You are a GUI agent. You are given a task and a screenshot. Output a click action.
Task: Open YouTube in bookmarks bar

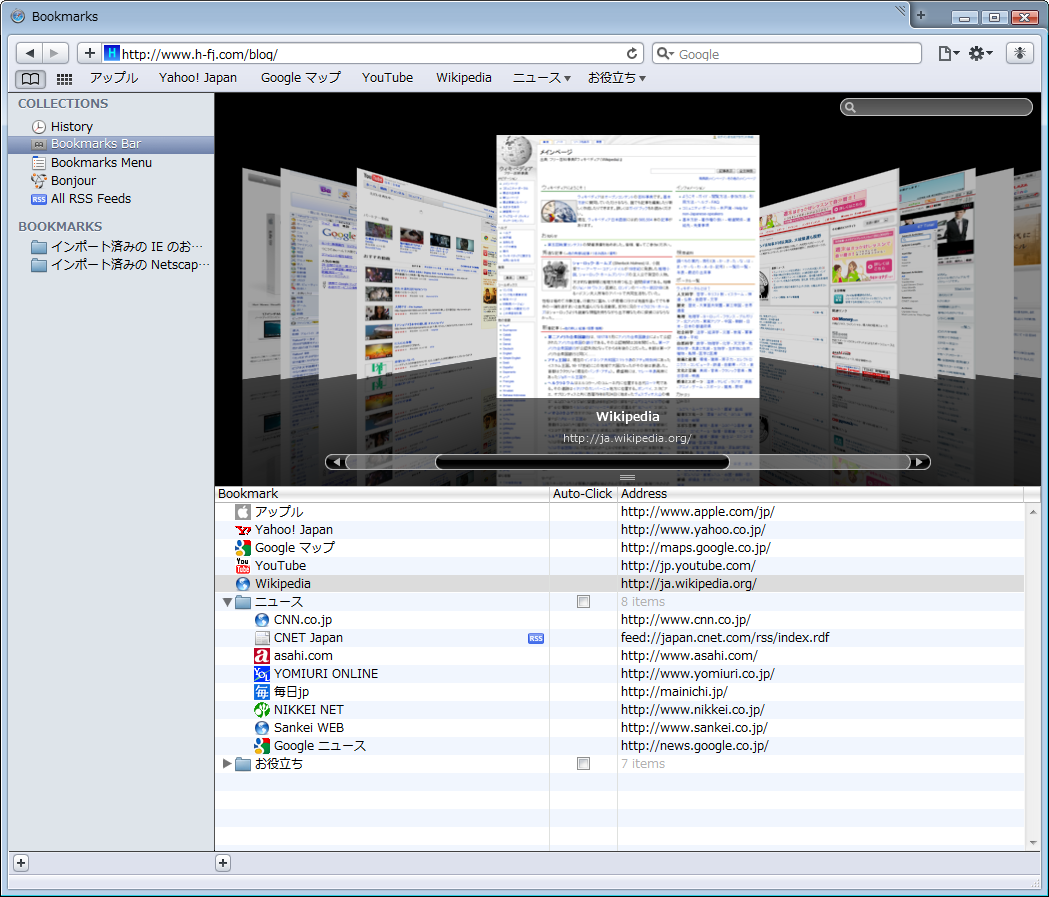(387, 78)
